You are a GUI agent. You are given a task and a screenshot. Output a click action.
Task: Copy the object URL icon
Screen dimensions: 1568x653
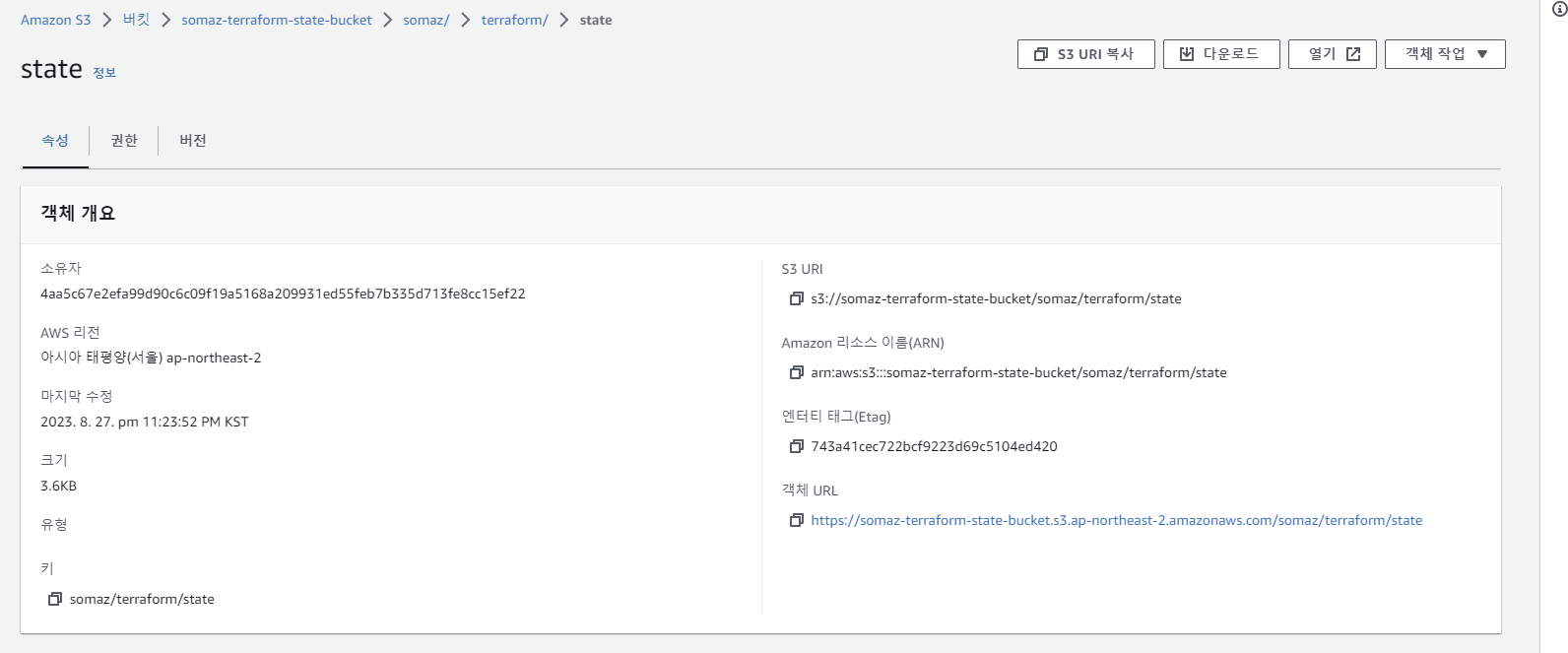click(797, 520)
